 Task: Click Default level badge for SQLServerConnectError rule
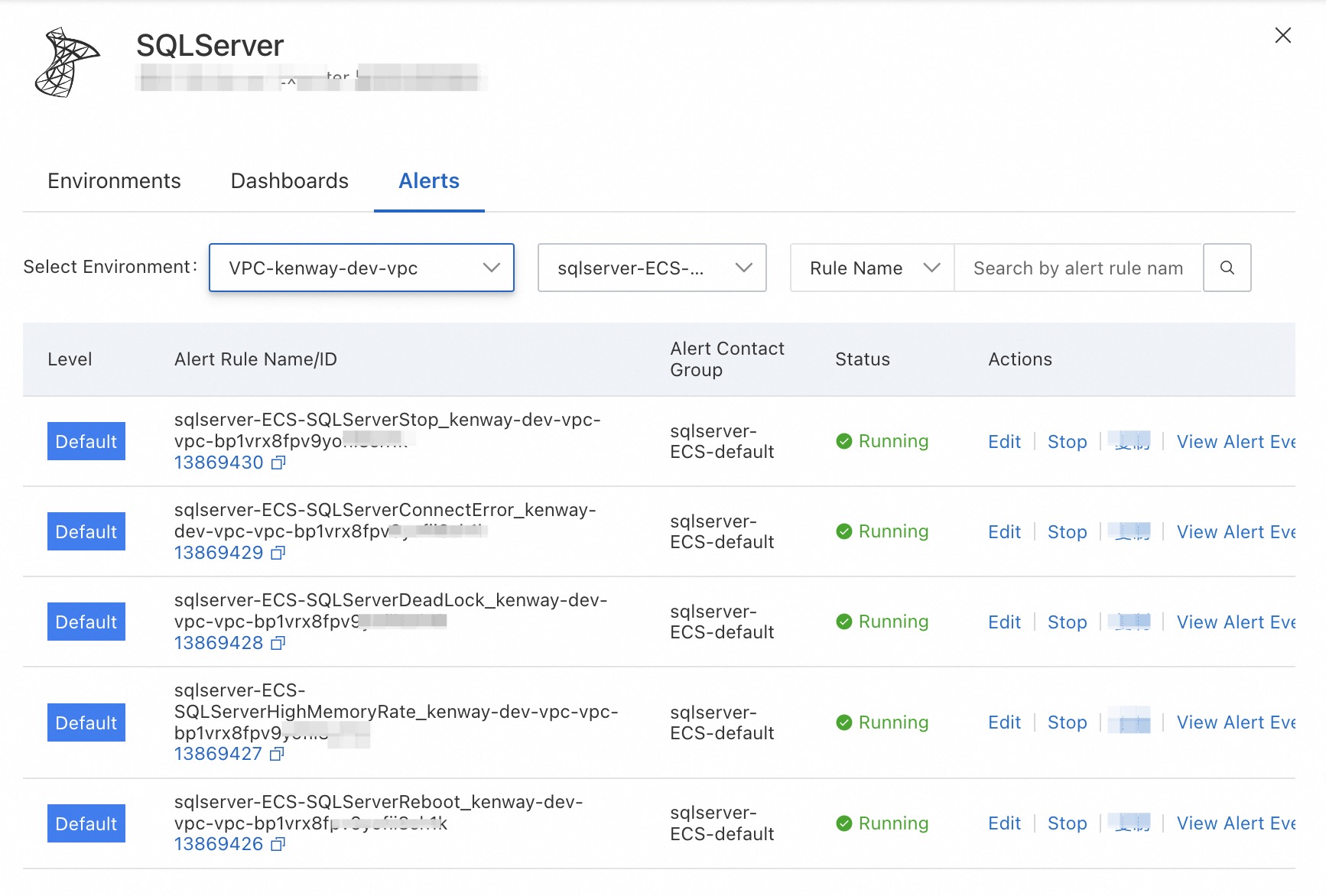86,531
